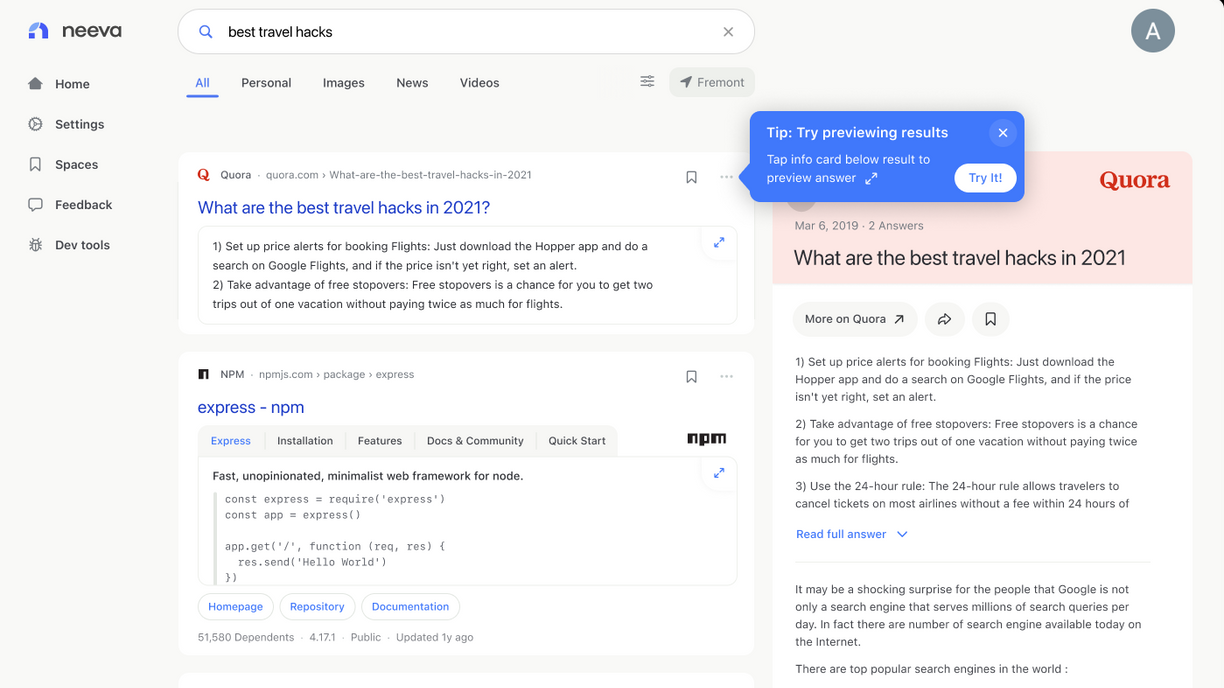Image resolution: width=1224 pixels, height=688 pixels.
Task: Click the Quora logo in preview
Action: point(1135,181)
